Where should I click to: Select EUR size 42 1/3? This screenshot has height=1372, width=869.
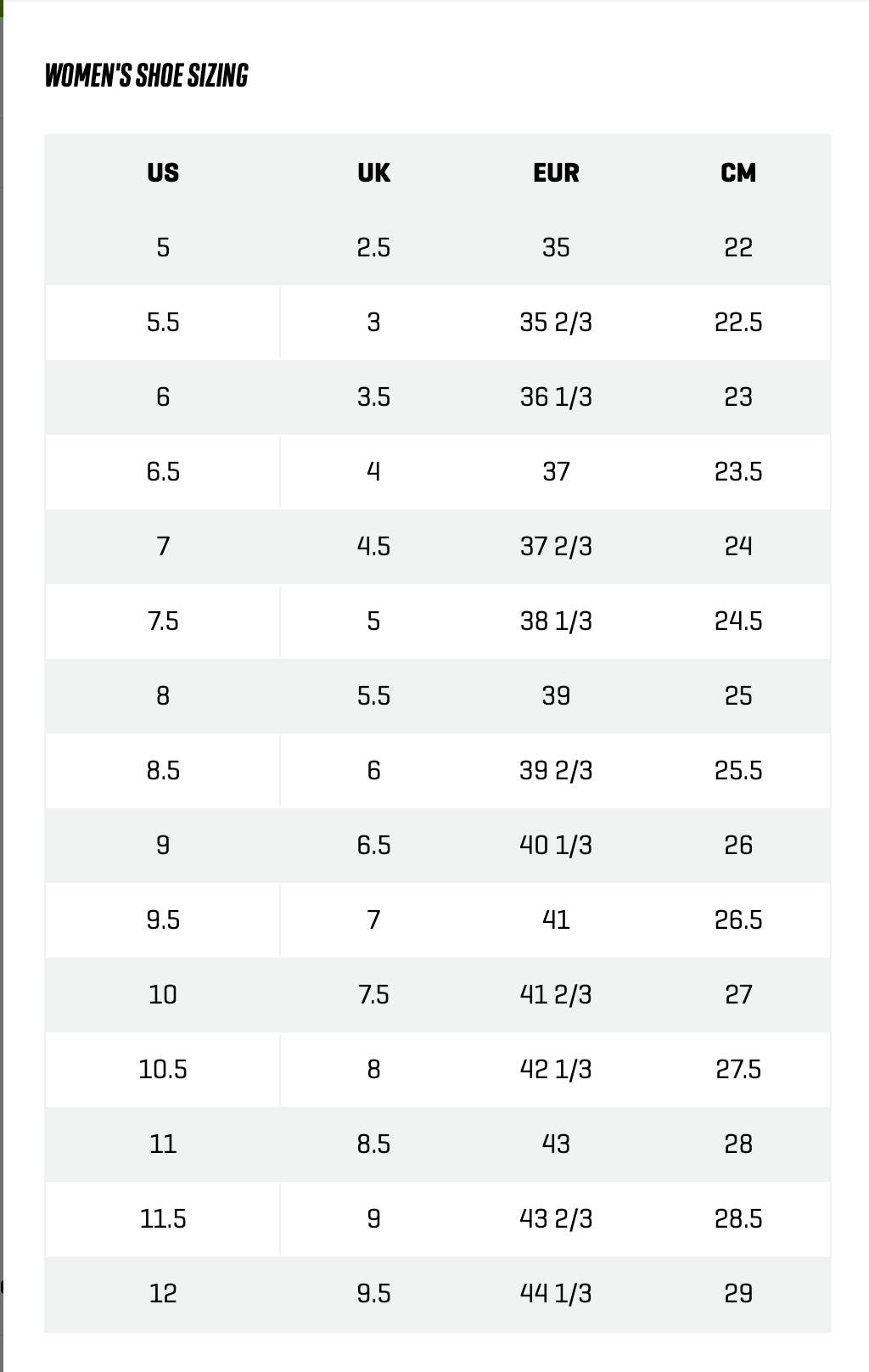point(556,1070)
